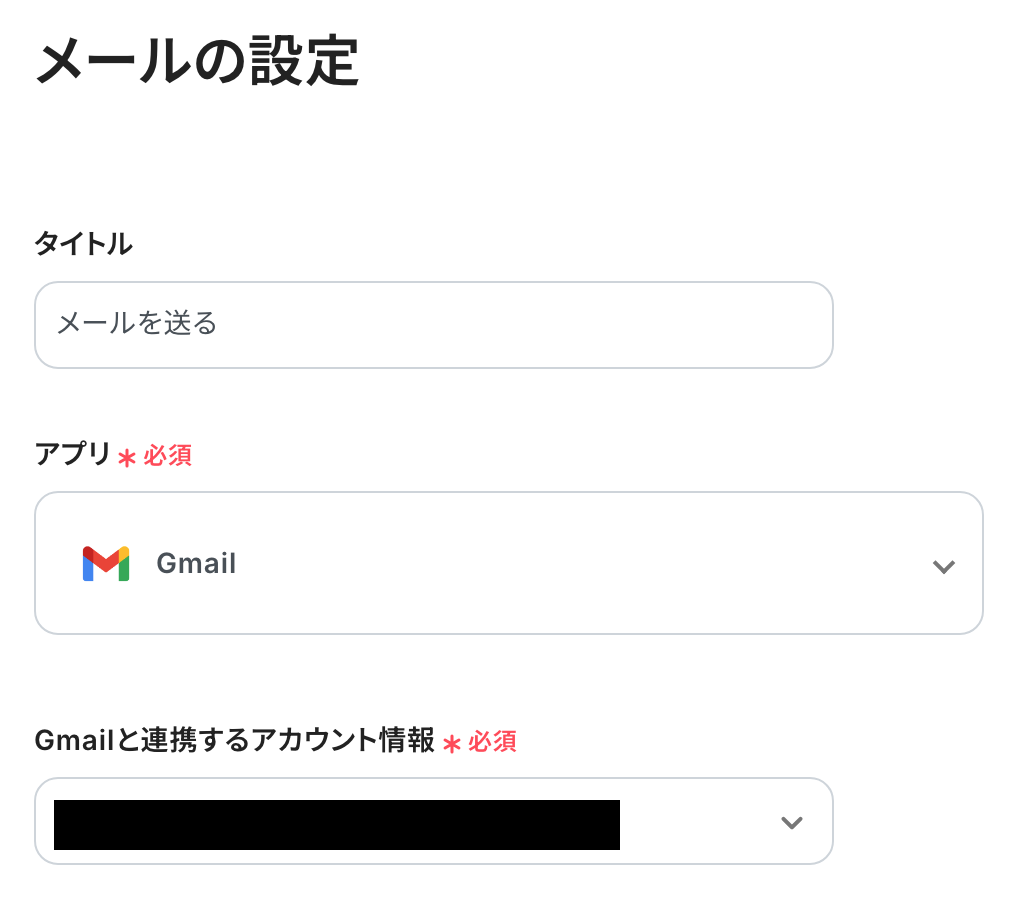Viewport: 1036px width, 924px height.
Task: Click the タイトル field label
Action: (x=83, y=244)
